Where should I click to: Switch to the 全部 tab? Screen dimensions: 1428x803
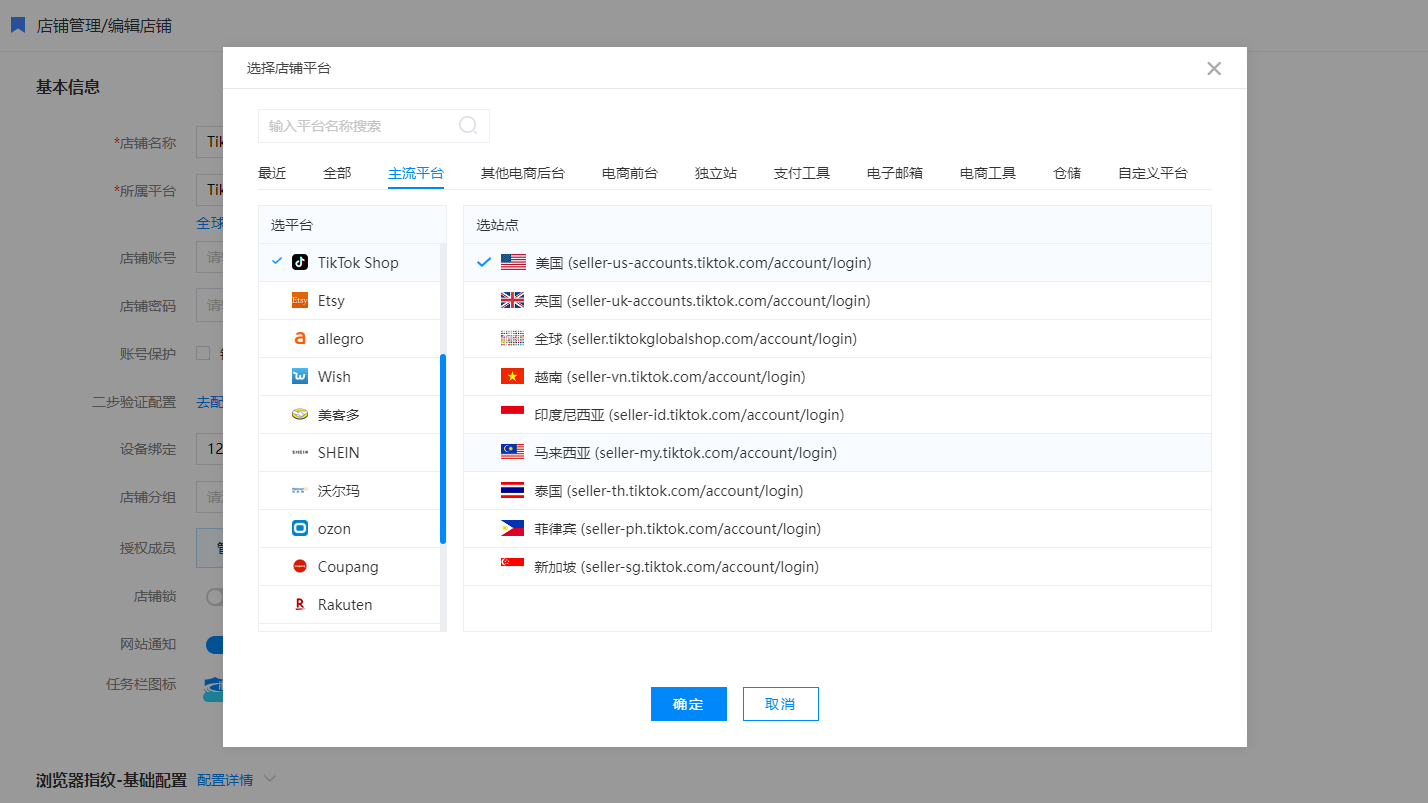[337, 173]
